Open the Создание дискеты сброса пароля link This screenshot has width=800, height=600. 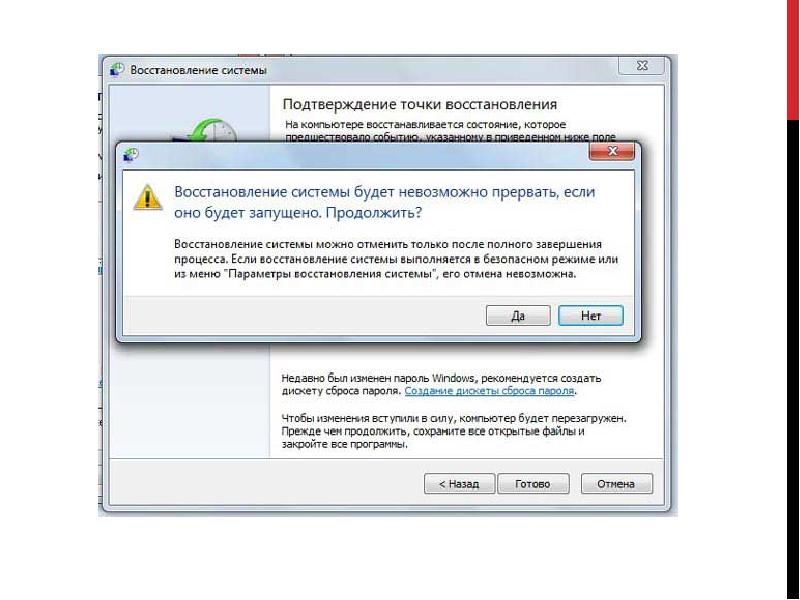489,391
